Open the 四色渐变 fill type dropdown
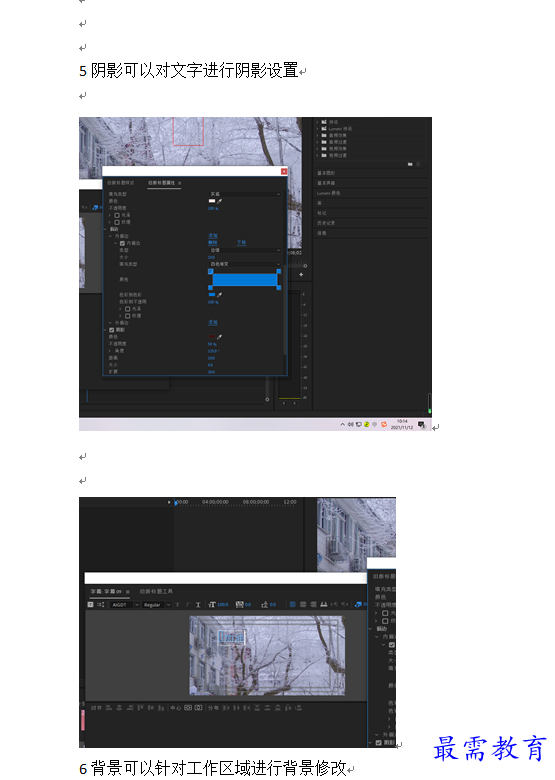The width and height of the screenshot is (555, 780). [245, 264]
